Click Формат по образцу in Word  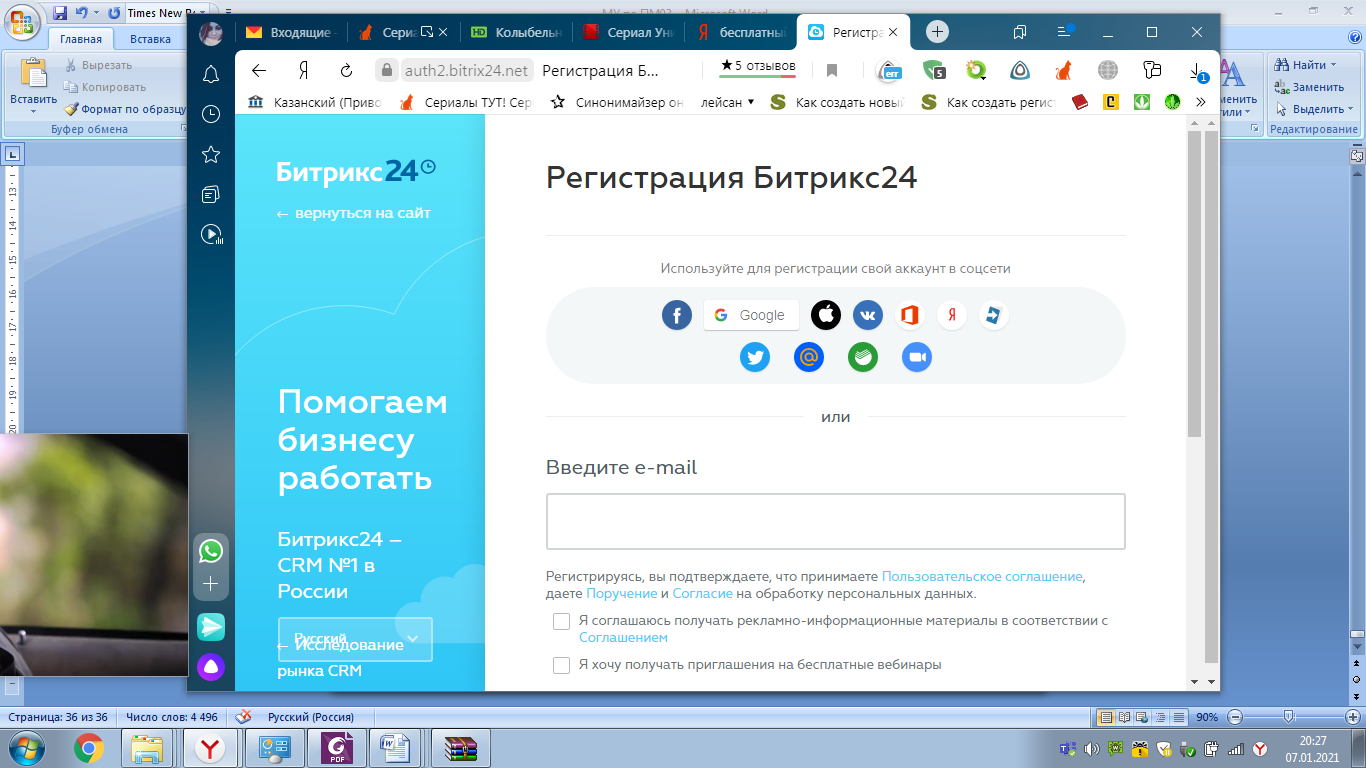coord(125,109)
